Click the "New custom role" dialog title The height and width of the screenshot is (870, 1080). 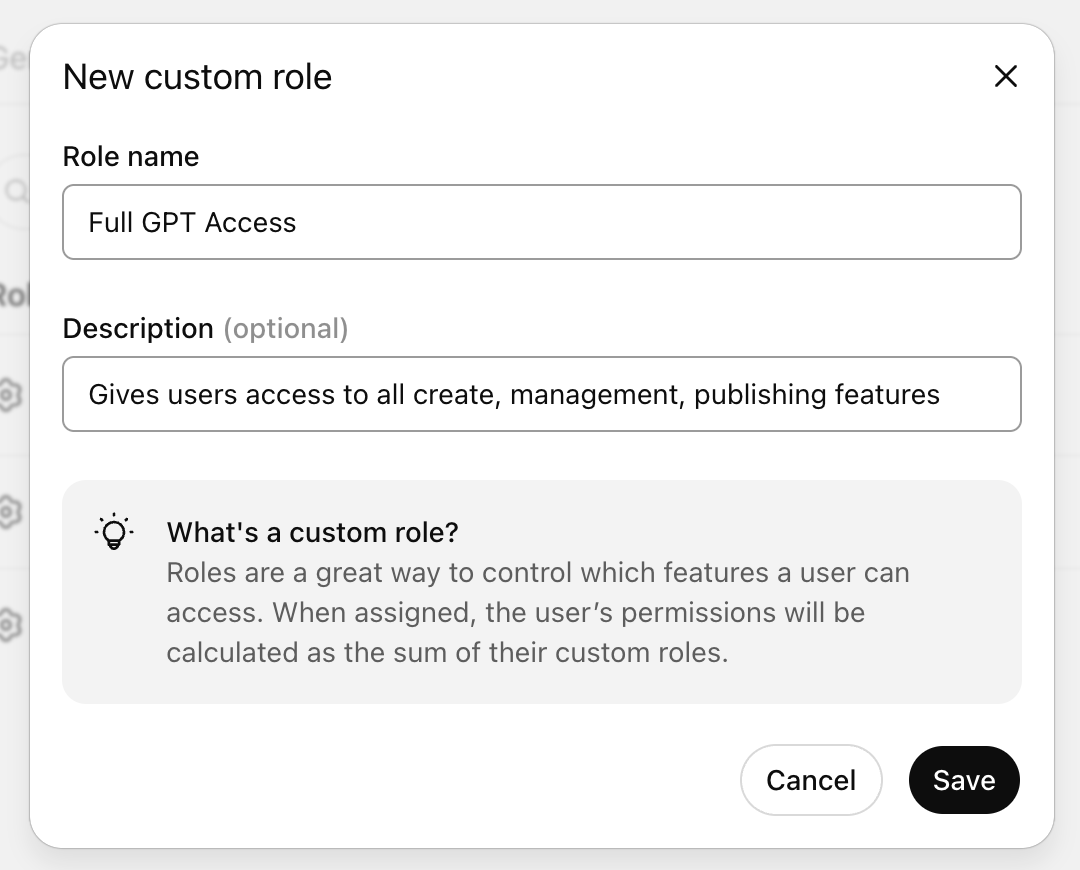(x=197, y=77)
